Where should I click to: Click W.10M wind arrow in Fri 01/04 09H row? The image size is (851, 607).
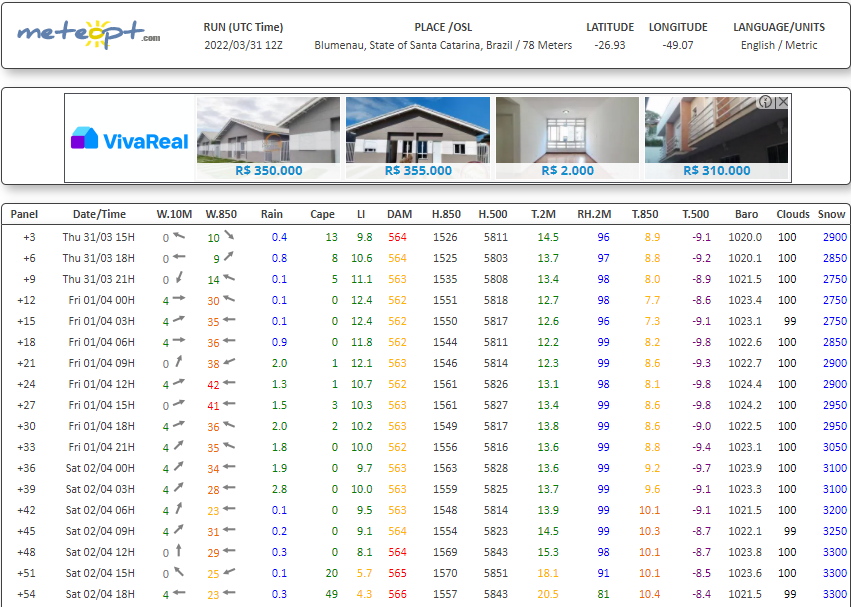(179, 361)
